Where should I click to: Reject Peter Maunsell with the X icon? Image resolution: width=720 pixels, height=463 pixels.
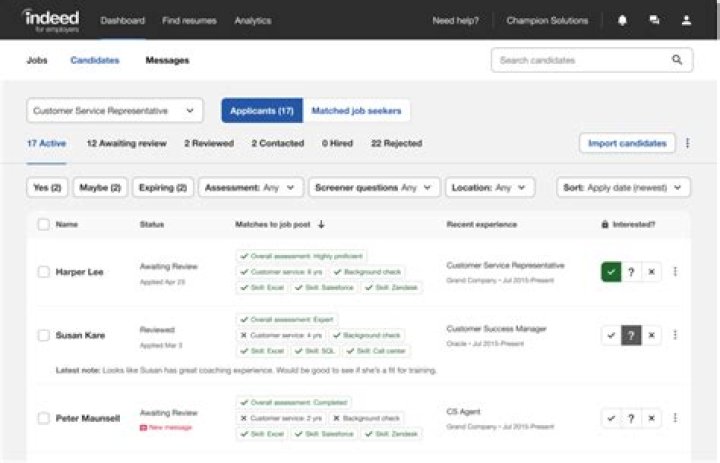[x=651, y=418]
